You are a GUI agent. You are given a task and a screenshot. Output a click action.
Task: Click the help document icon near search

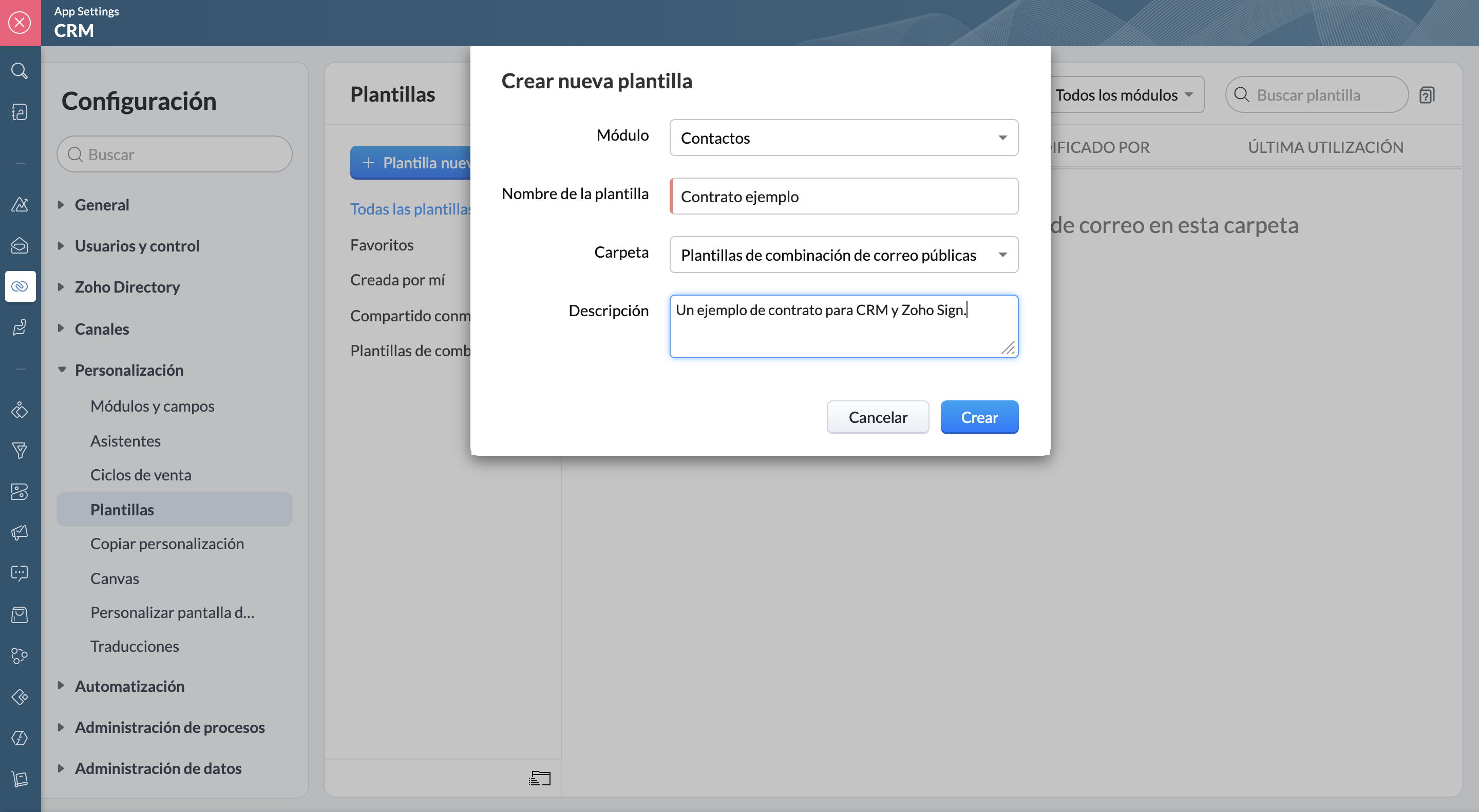[1427, 94]
